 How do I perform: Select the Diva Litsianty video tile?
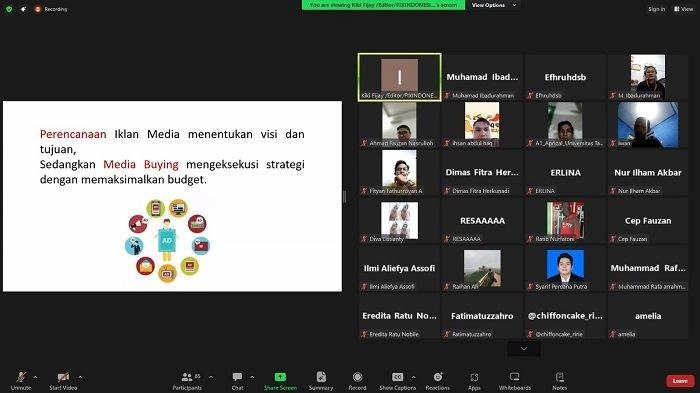click(x=400, y=221)
